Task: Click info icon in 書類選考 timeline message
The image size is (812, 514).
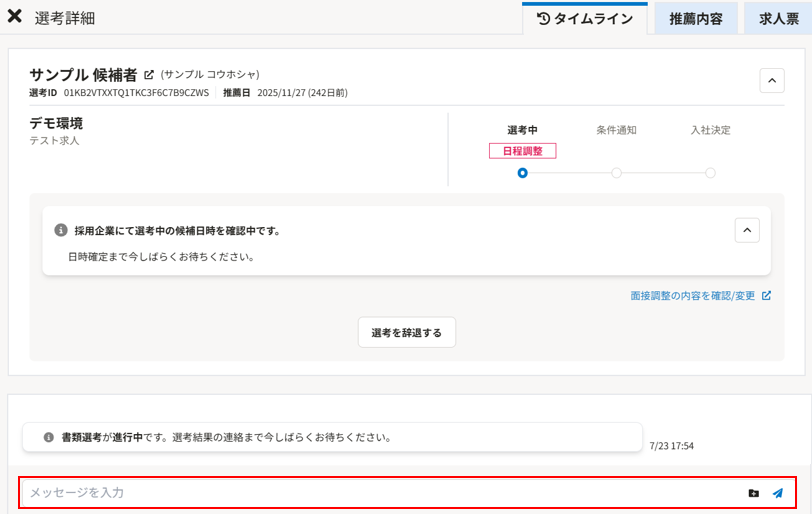Action: [x=48, y=437]
